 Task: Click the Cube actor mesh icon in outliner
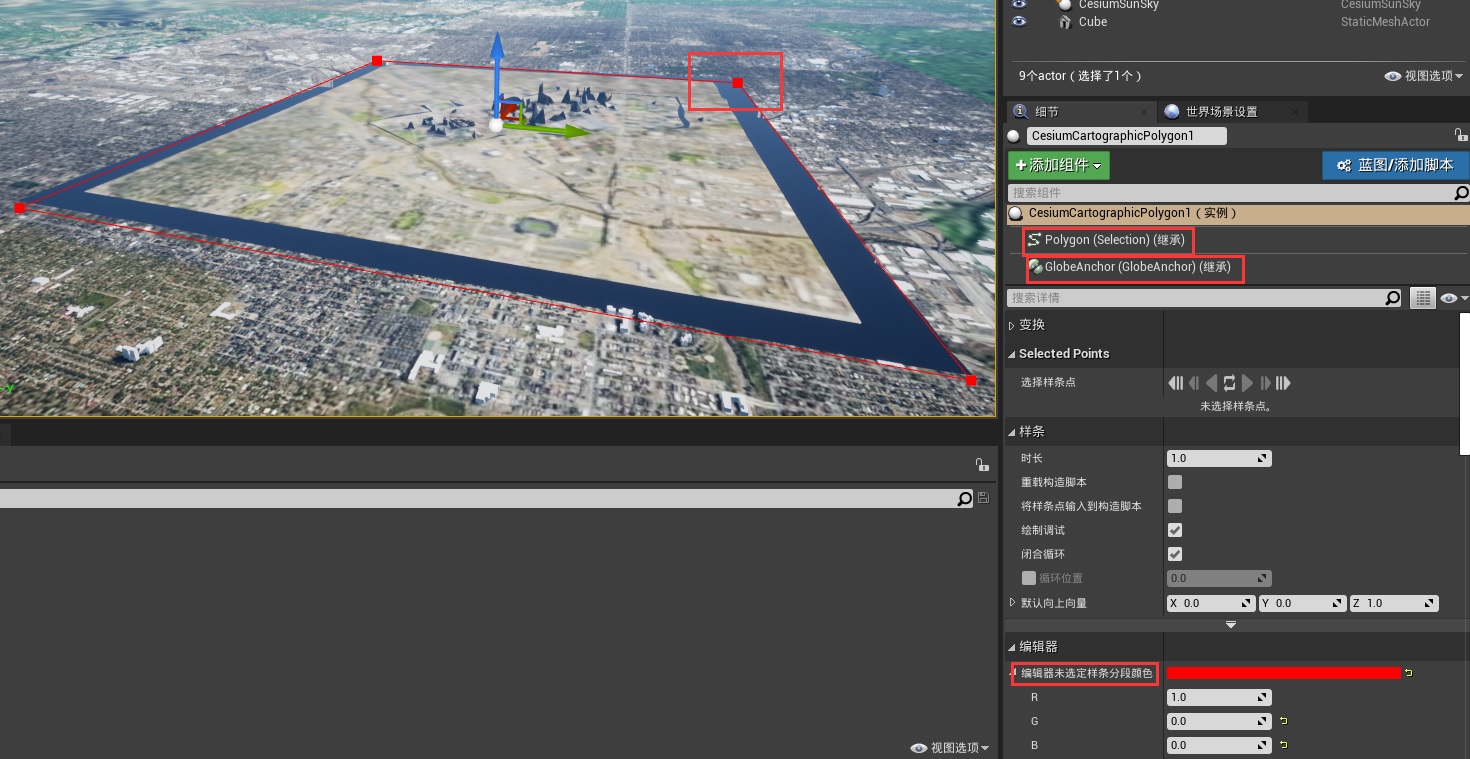coord(1065,22)
